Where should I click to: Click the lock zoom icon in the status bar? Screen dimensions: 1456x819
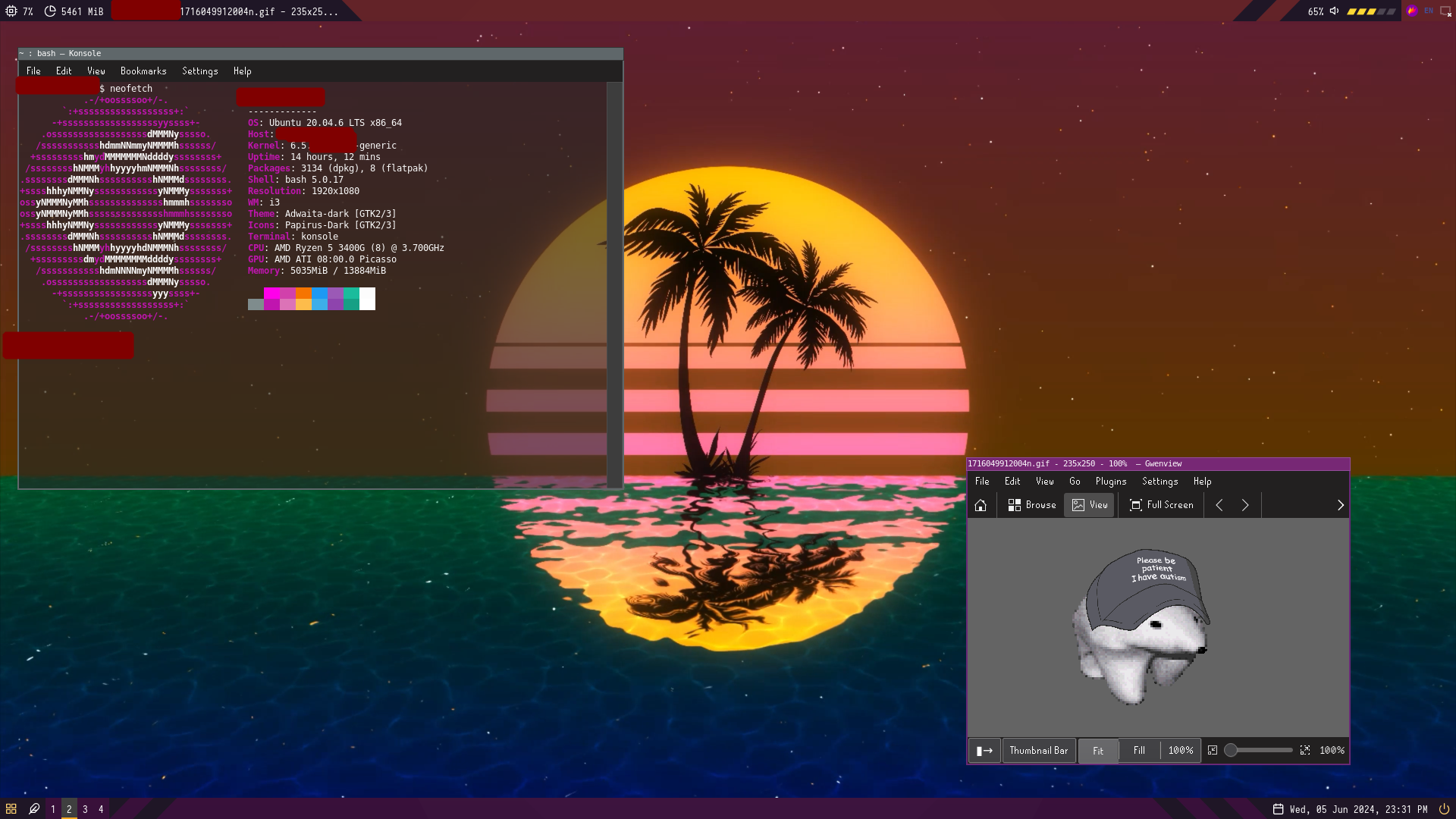[x=1307, y=750]
